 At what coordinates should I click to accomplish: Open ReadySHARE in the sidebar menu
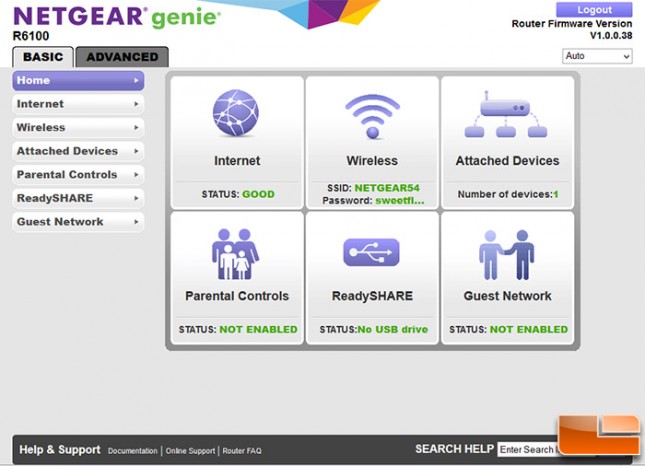click(x=78, y=198)
